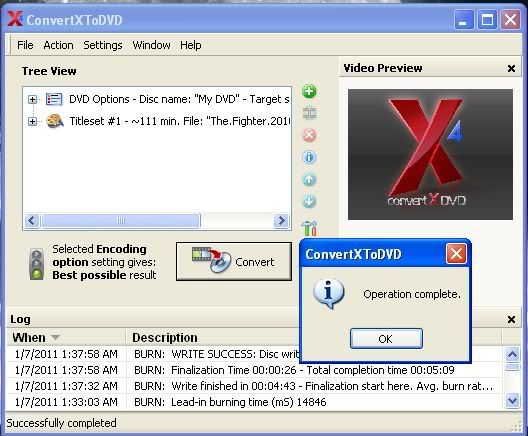The image size is (528, 436).
Task: Open the settings tools icon
Action: (x=309, y=228)
